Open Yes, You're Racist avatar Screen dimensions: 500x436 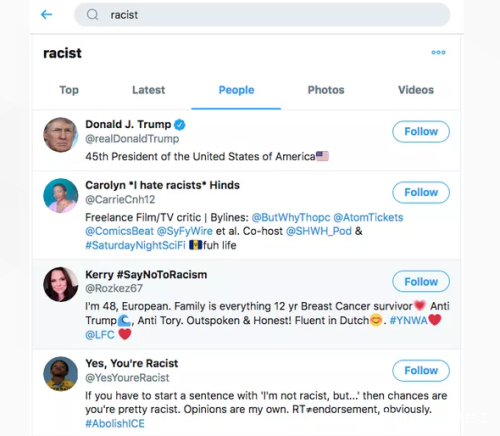pyautogui.click(x=61, y=374)
